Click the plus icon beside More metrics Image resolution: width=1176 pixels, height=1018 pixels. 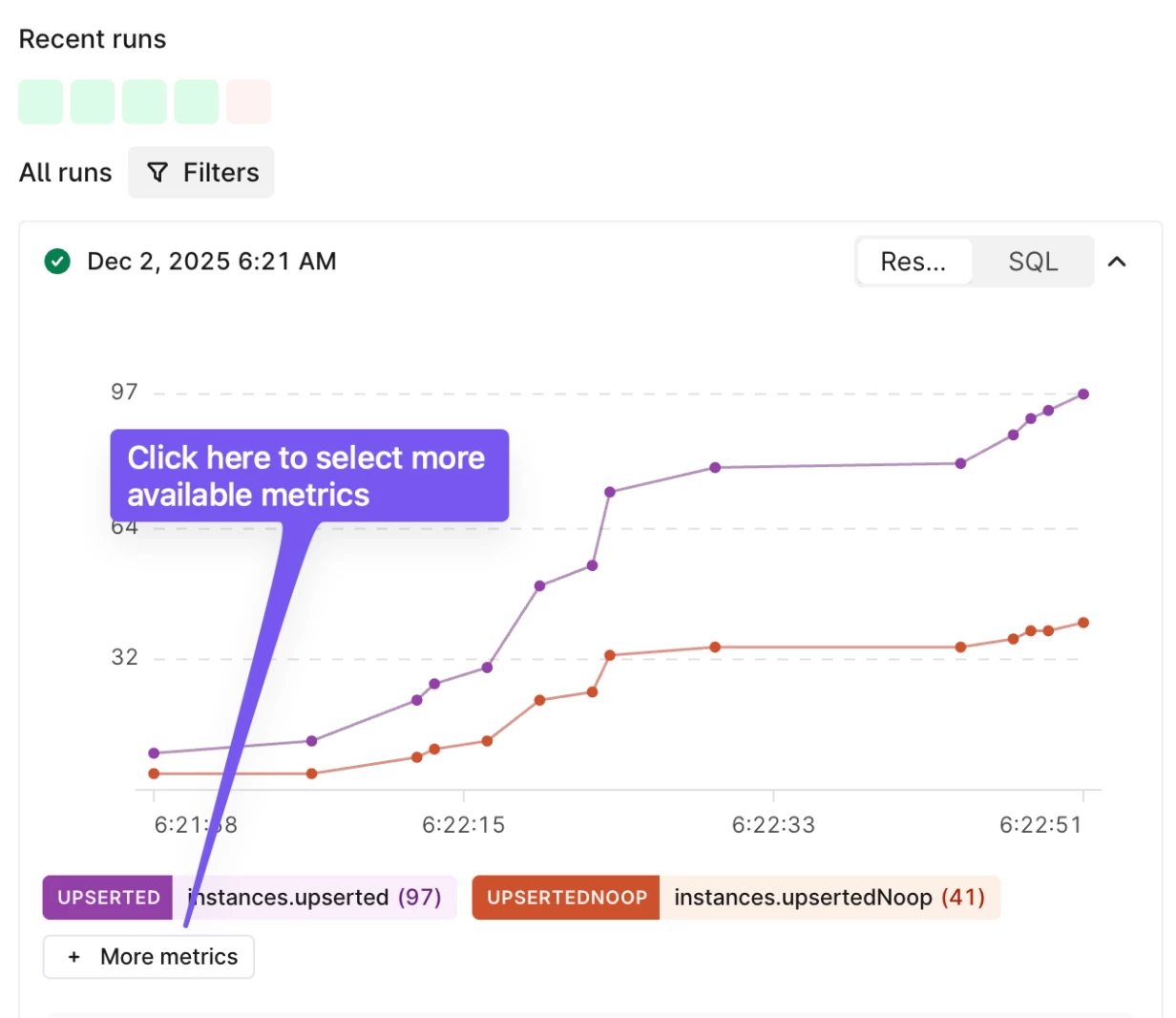point(74,957)
